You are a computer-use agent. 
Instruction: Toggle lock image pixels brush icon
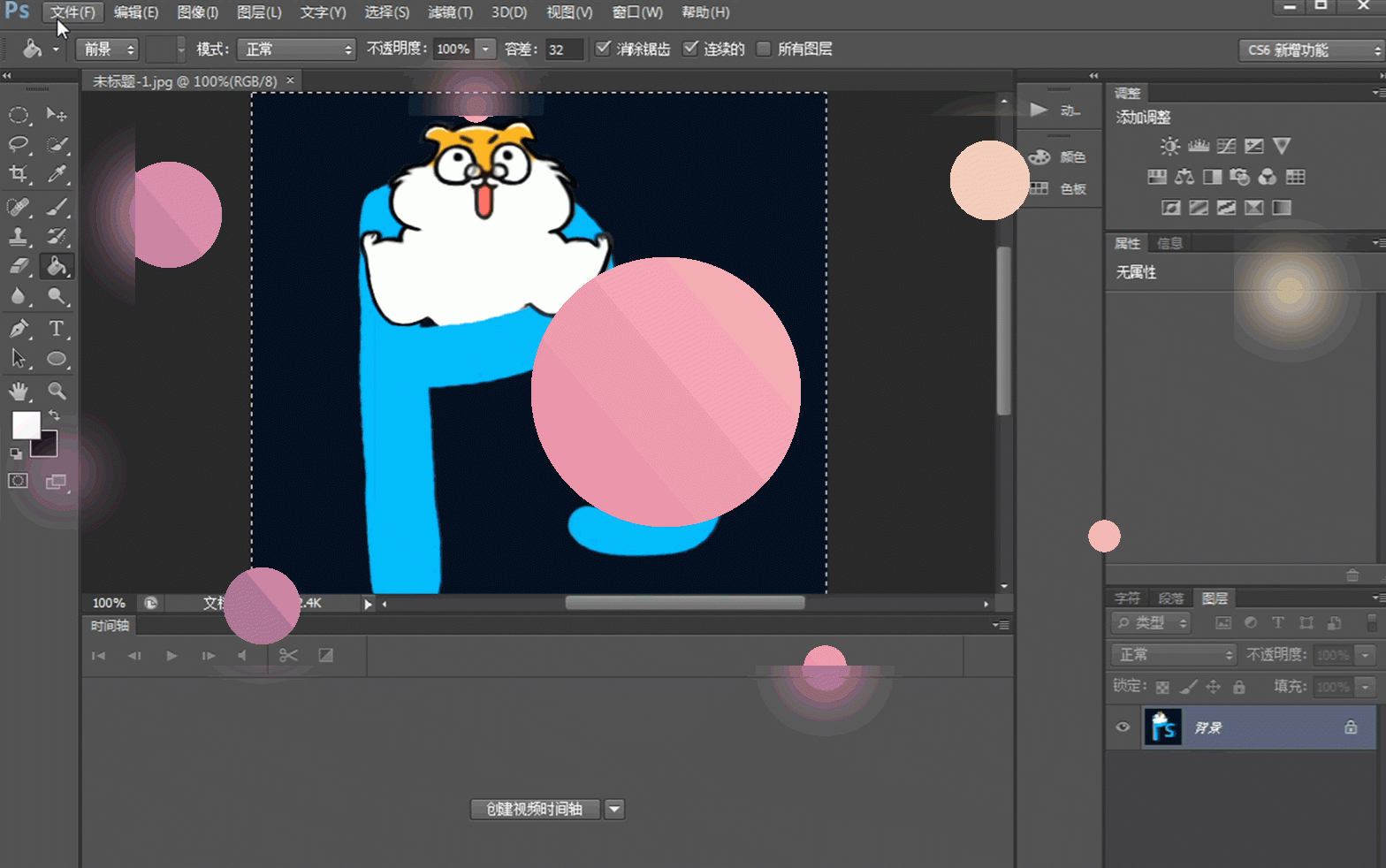point(1189,687)
